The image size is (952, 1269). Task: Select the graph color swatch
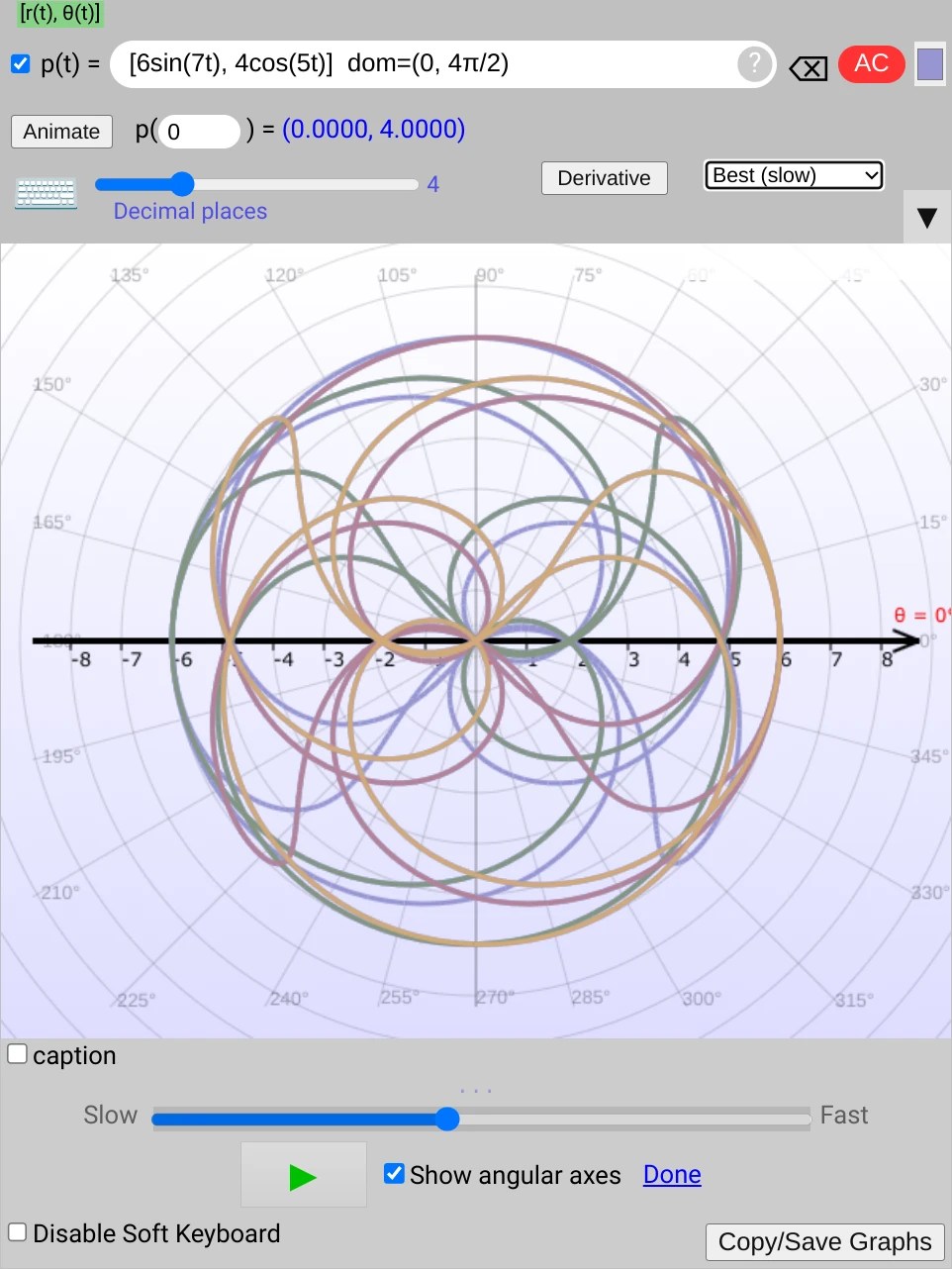tap(929, 63)
